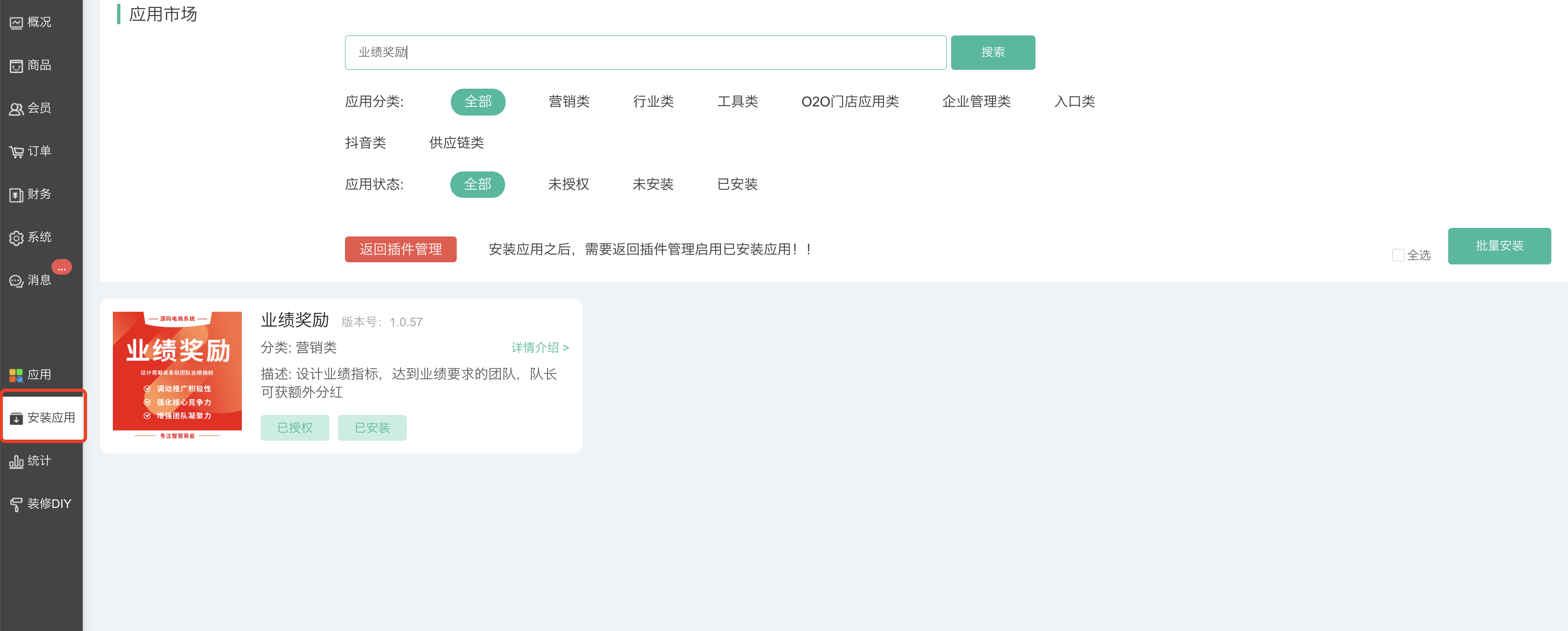The width and height of the screenshot is (1568, 631).
Task: Select the Members (会员) sidebar icon
Action: [17, 109]
